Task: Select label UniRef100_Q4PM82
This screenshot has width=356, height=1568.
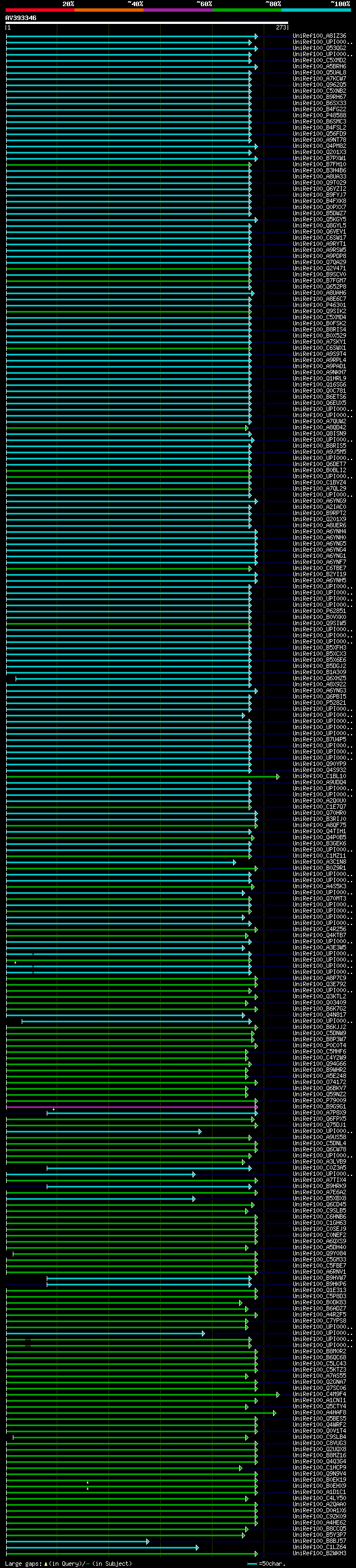Action: 319,146
